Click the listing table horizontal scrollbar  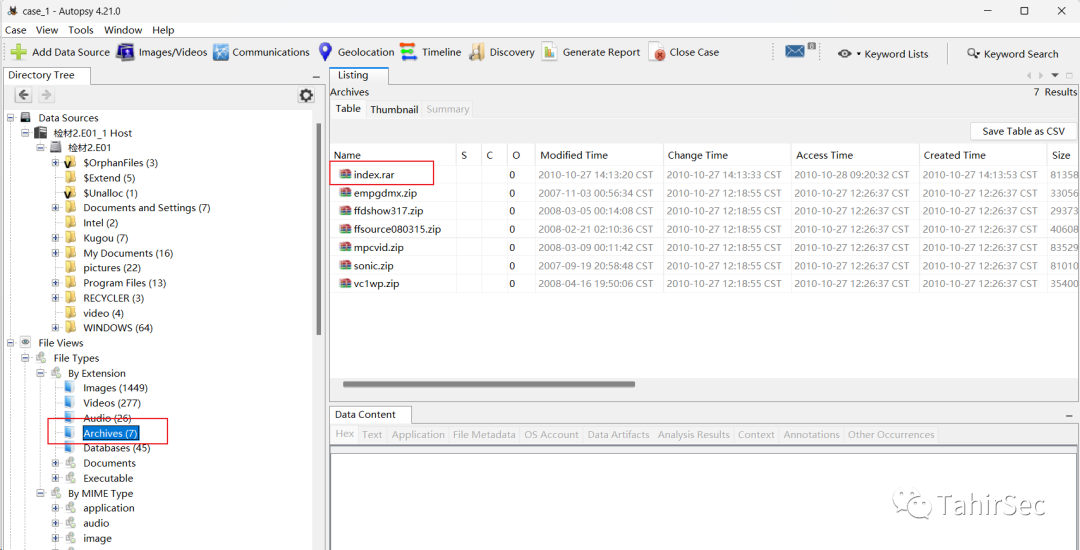point(488,385)
